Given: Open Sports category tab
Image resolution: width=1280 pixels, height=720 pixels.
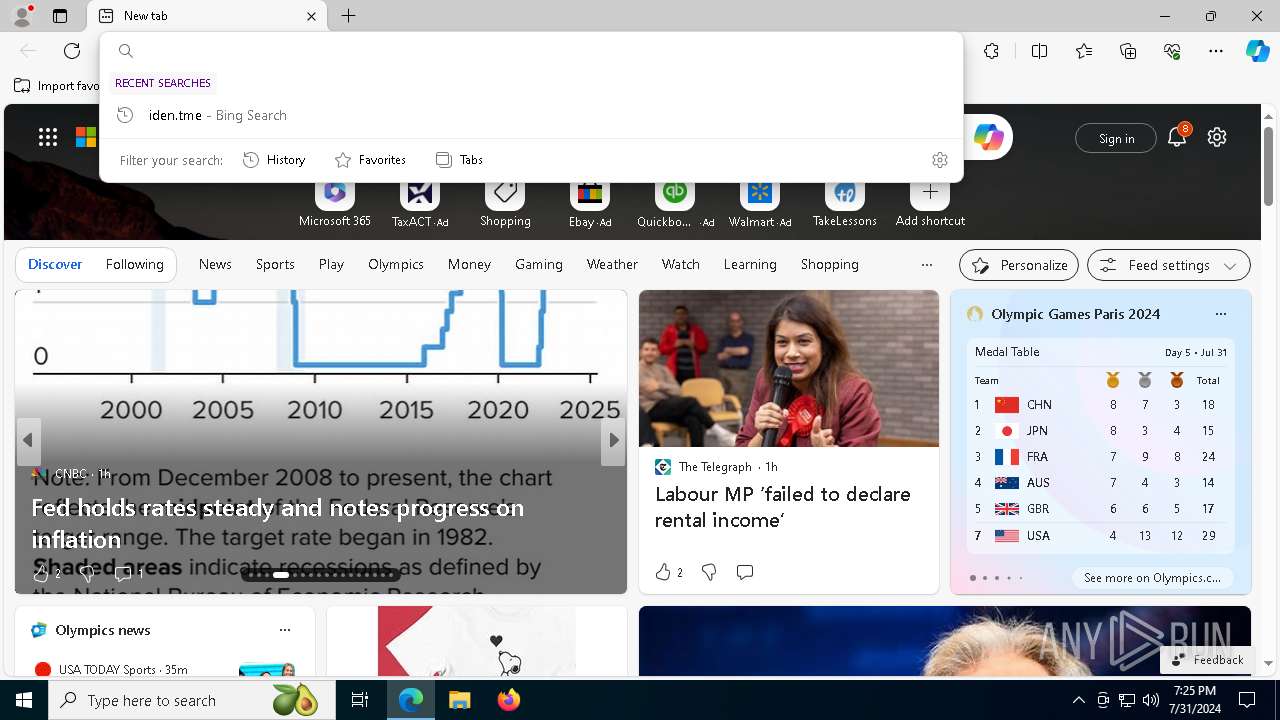Looking at the screenshot, I should coord(275,265).
